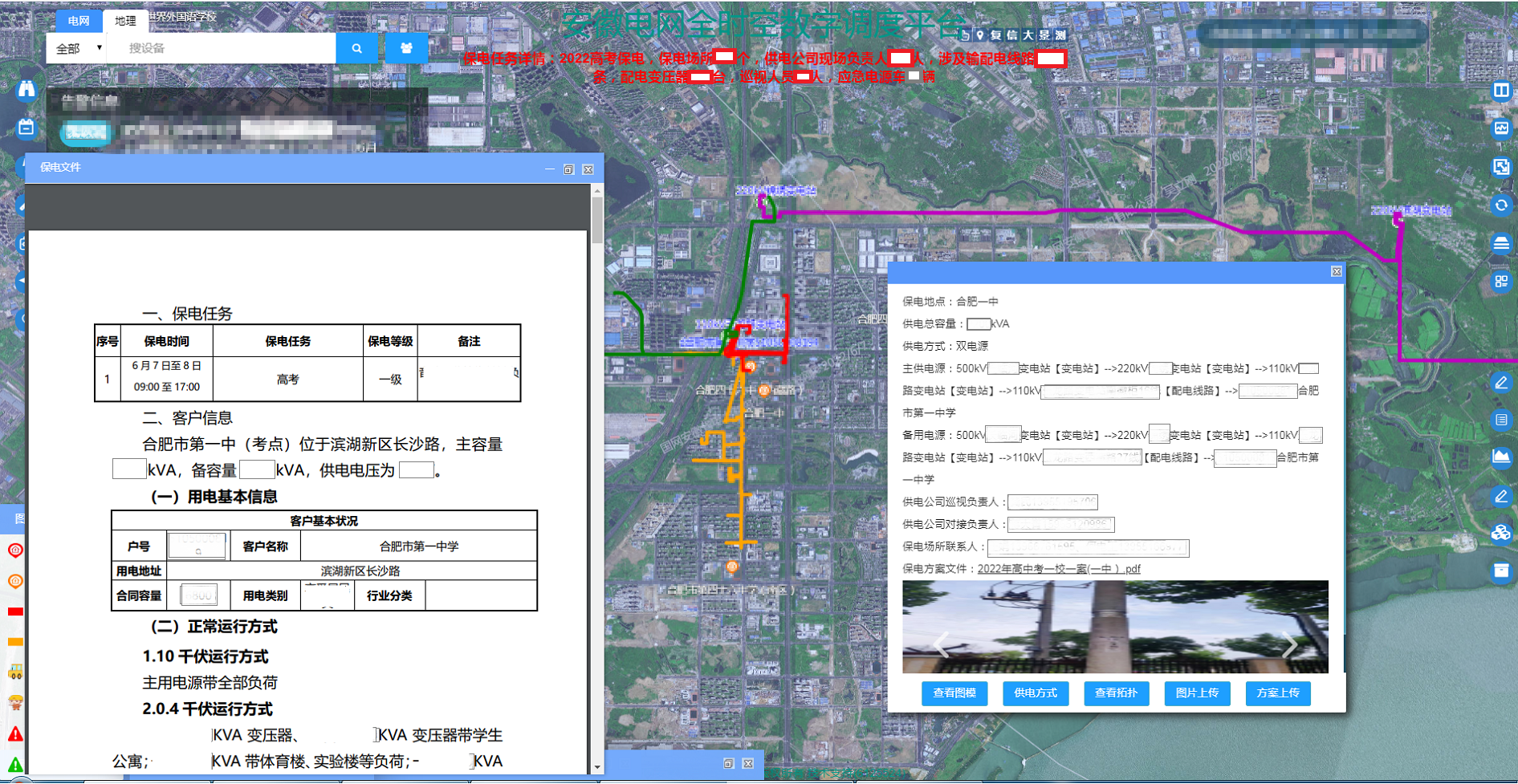
Task: Click the yellow vehicle legend icon
Action: [x=15, y=672]
